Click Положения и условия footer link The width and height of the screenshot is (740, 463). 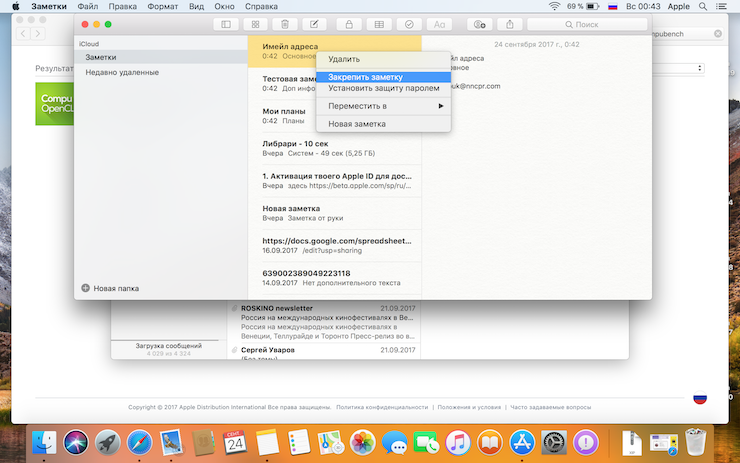coord(469,407)
